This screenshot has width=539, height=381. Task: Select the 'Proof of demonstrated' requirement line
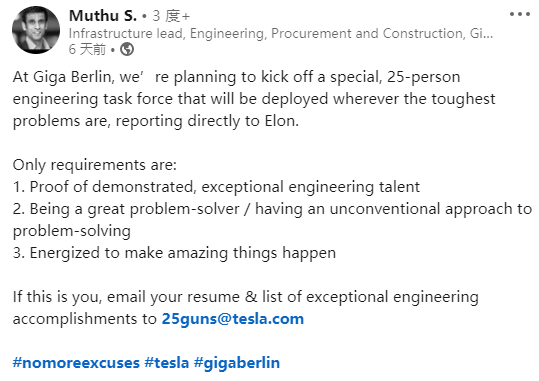pyautogui.click(x=216, y=187)
